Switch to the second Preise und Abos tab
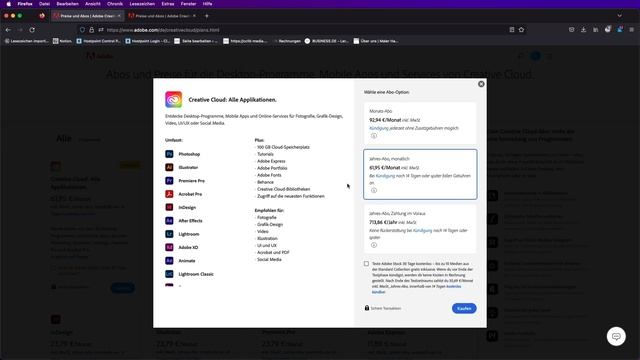This screenshot has width=640, height=360. (x=162, y=16)
